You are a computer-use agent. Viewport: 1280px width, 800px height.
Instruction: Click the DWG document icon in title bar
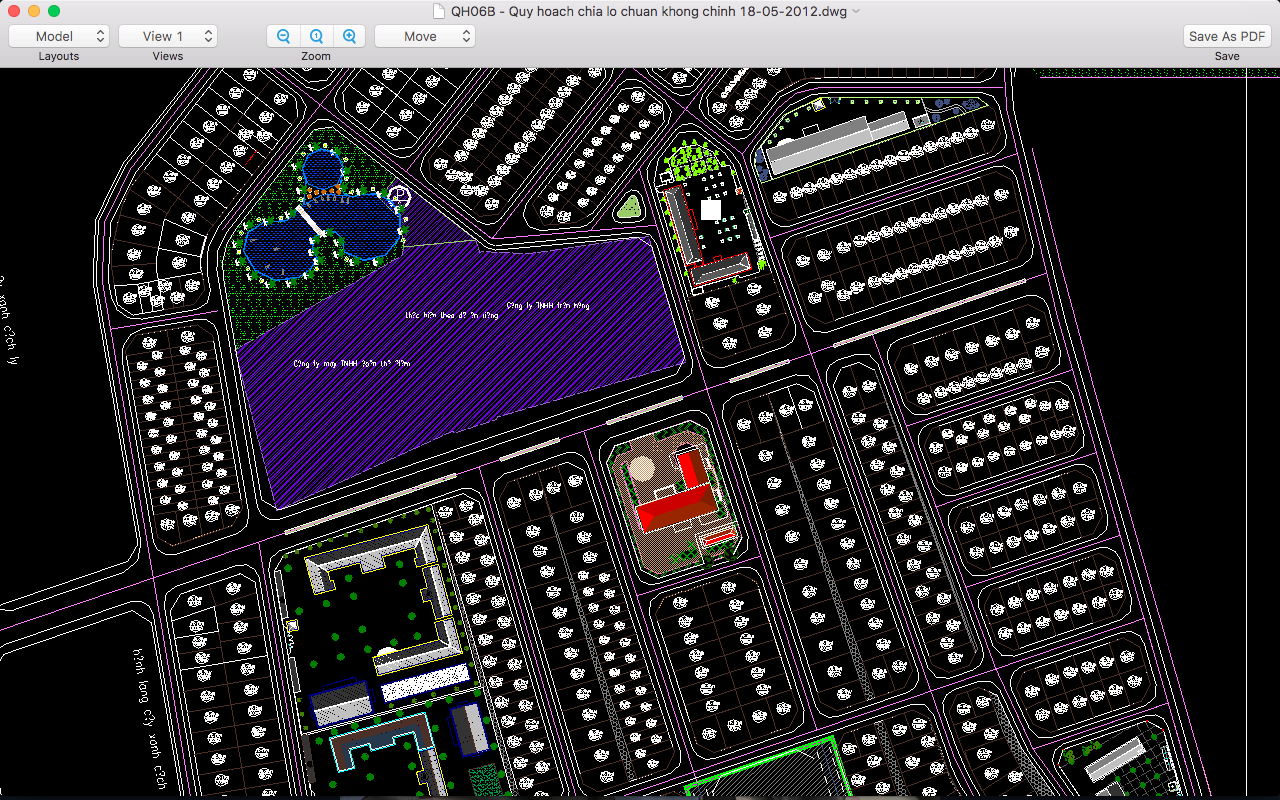pos(437,11)
